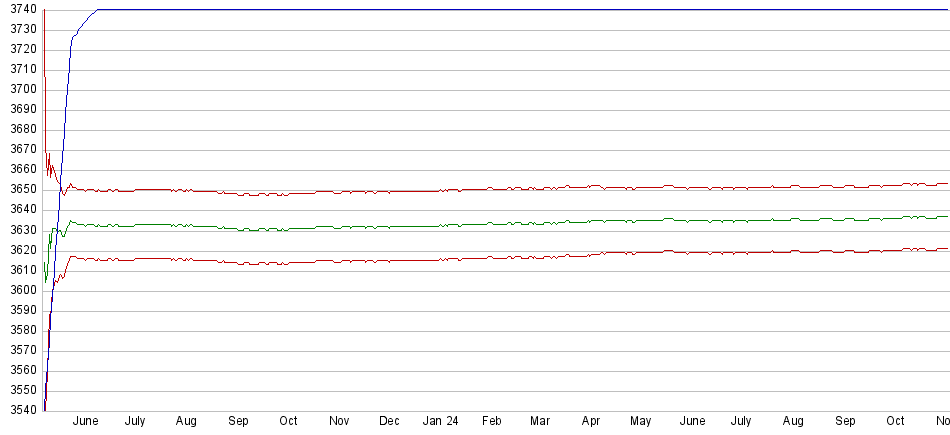Click the 3700 y-axis tick label
This screenshot has height=435, width=950.
point(22,89)
